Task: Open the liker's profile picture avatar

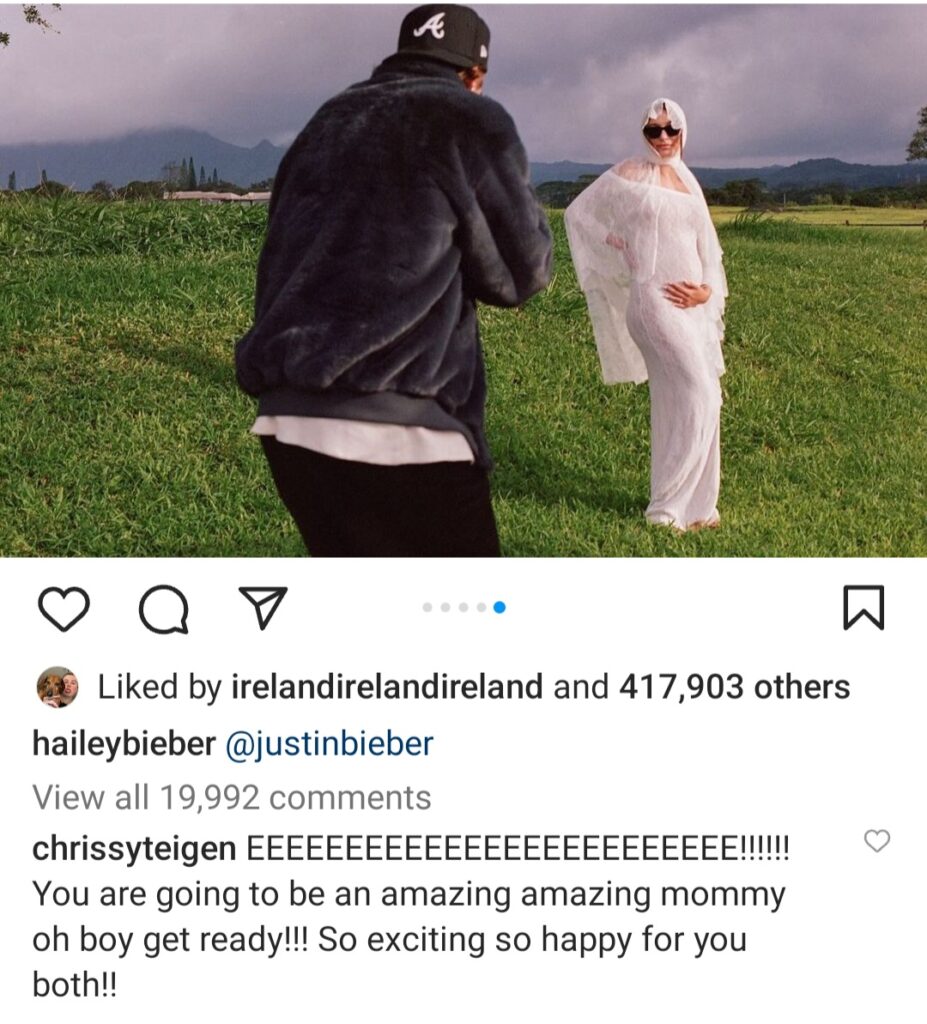Action: (x=57, y=687)
